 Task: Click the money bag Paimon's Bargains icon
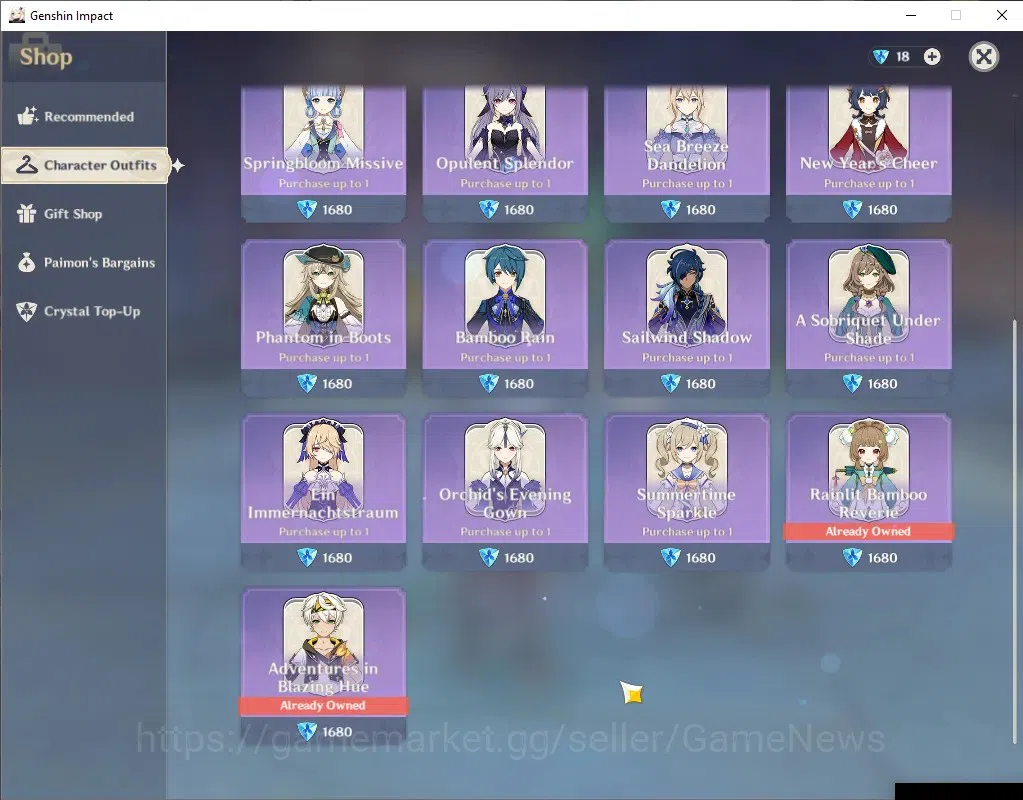click(x=27, y=262)
